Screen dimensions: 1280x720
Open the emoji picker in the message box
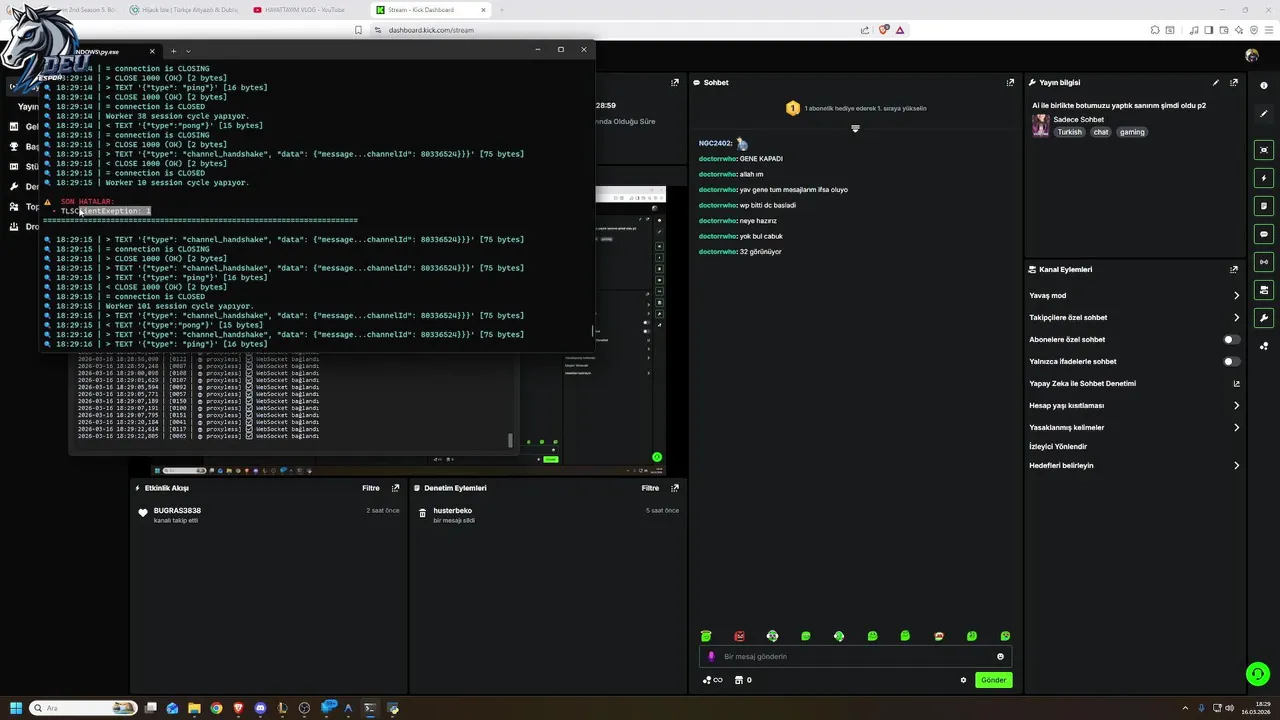(1000, 657)
